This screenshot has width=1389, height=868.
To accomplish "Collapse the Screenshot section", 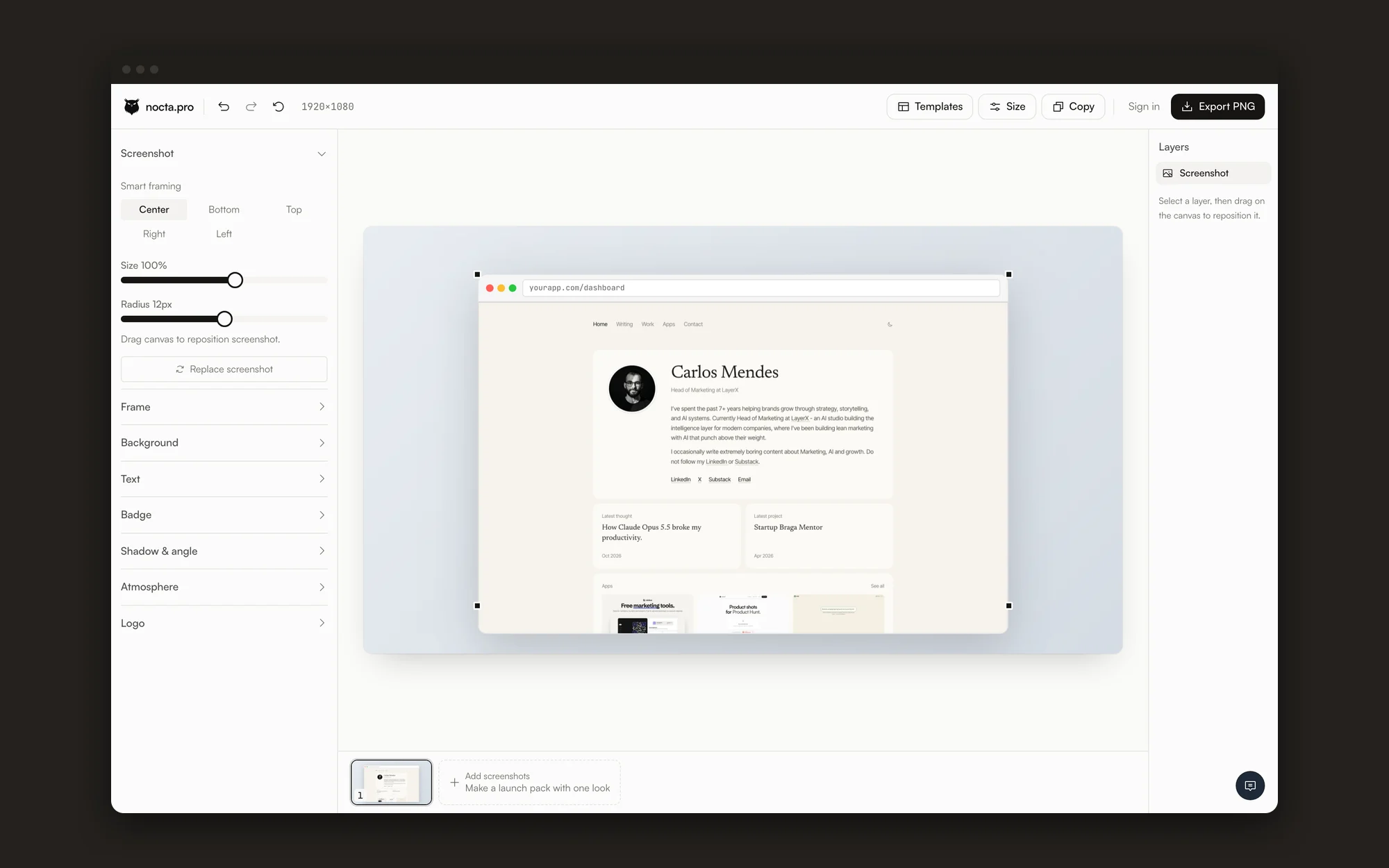I will [224, 153].
